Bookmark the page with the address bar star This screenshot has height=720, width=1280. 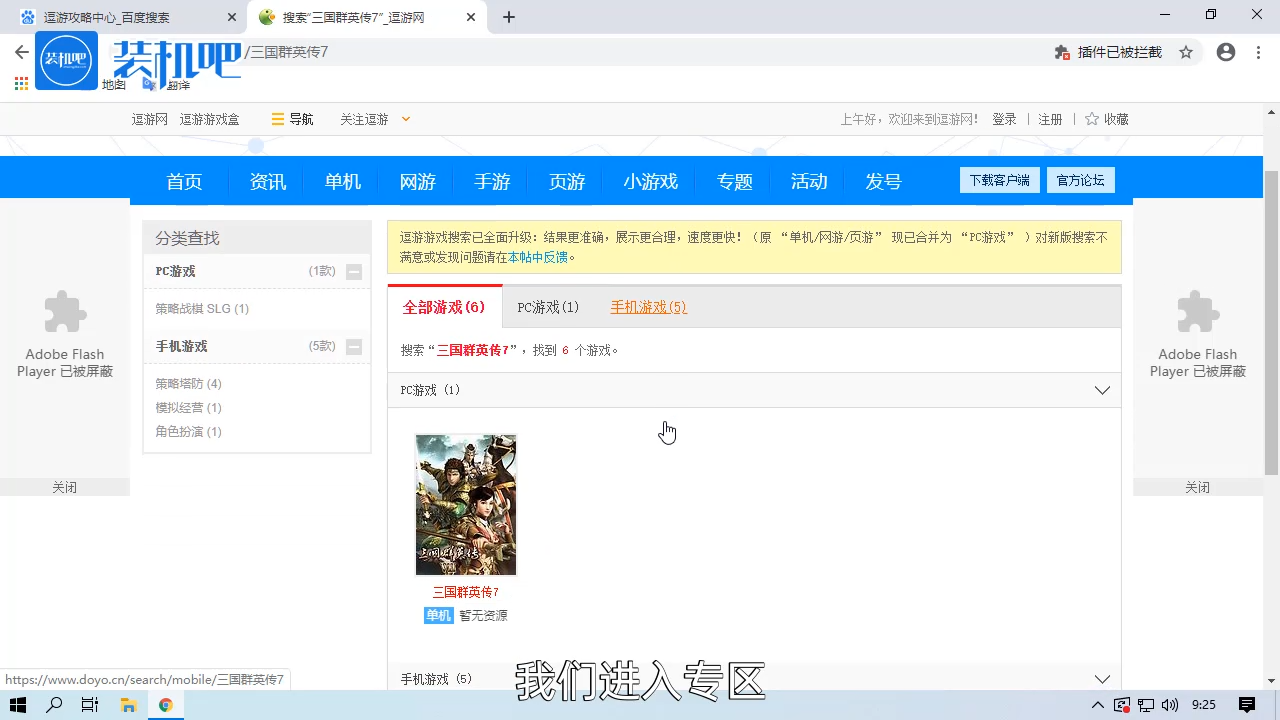[1186, 52]
